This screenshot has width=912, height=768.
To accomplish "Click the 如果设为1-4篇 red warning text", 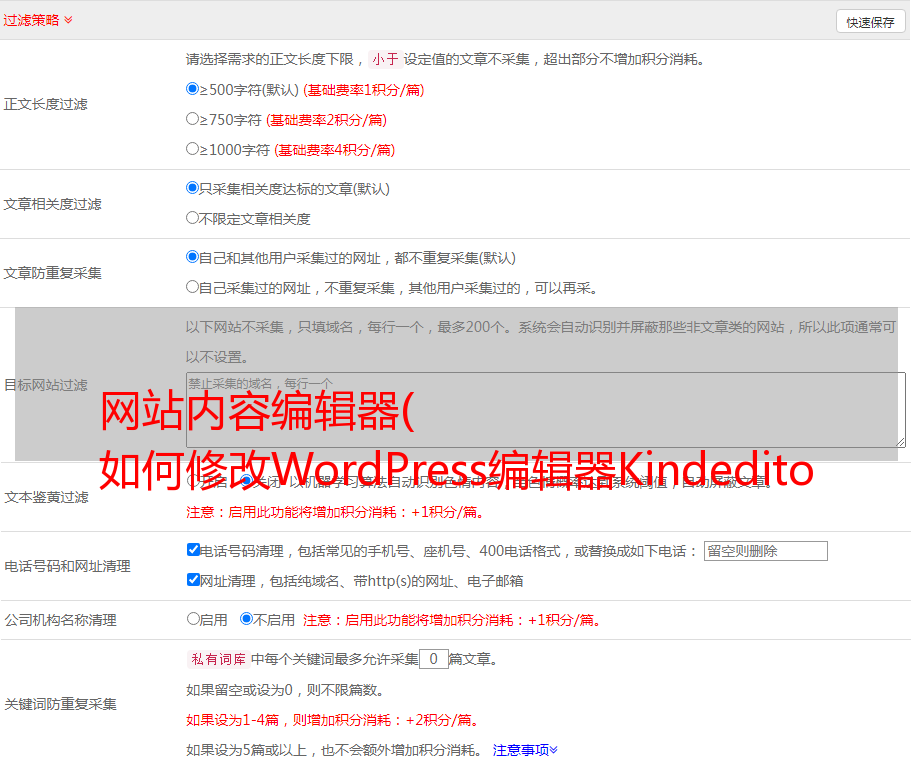I will coord(333,720).
